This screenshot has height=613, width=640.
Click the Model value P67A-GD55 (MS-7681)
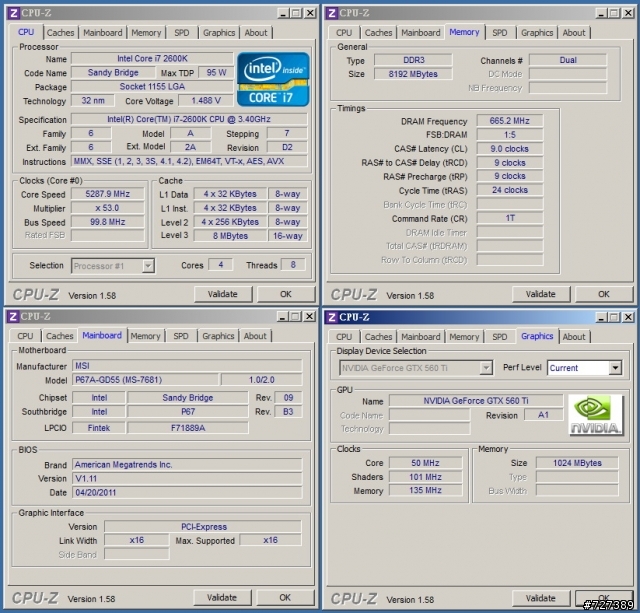145,380
